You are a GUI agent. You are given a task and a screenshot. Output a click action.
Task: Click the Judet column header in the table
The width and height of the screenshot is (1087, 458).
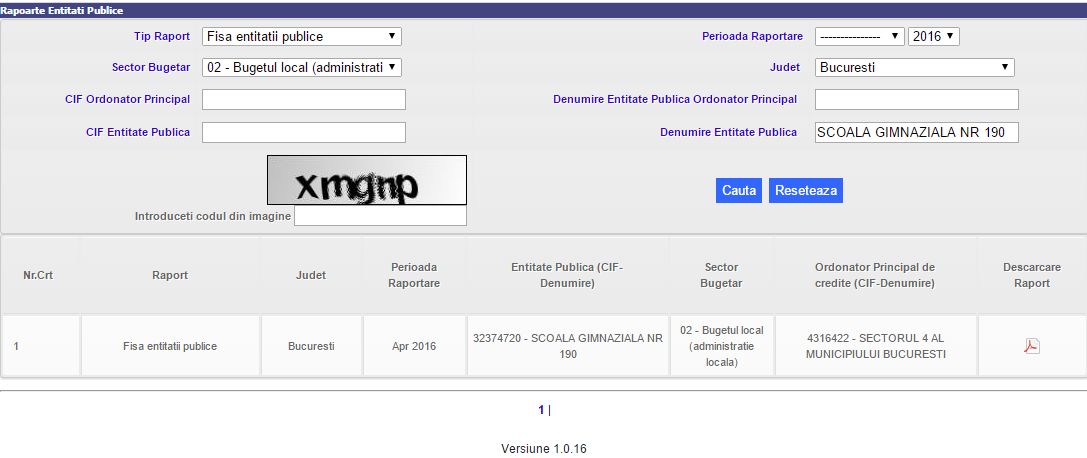click(311, 275)
